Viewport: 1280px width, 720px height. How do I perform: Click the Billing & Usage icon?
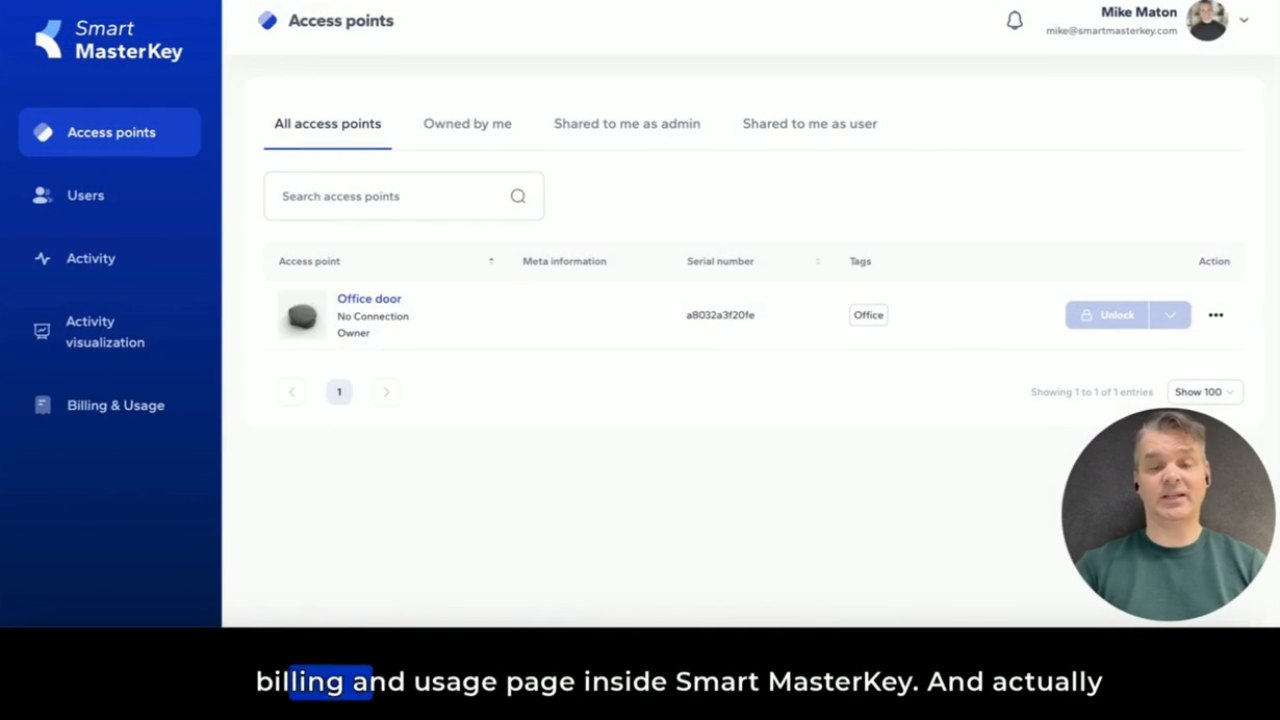[42, 405]
